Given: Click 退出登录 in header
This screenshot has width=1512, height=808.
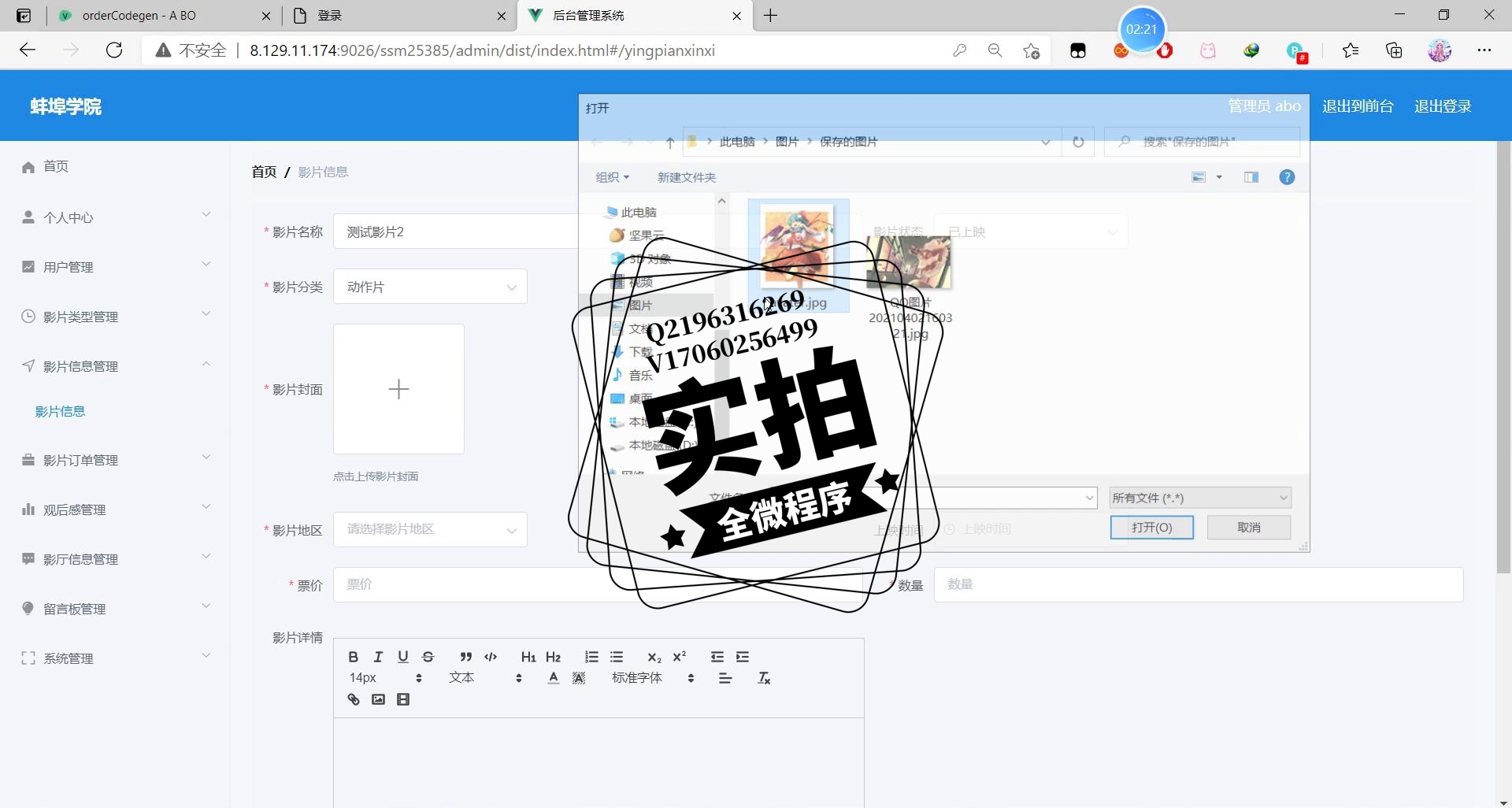Looking at the screenshot, I should tap(1443, 106).
